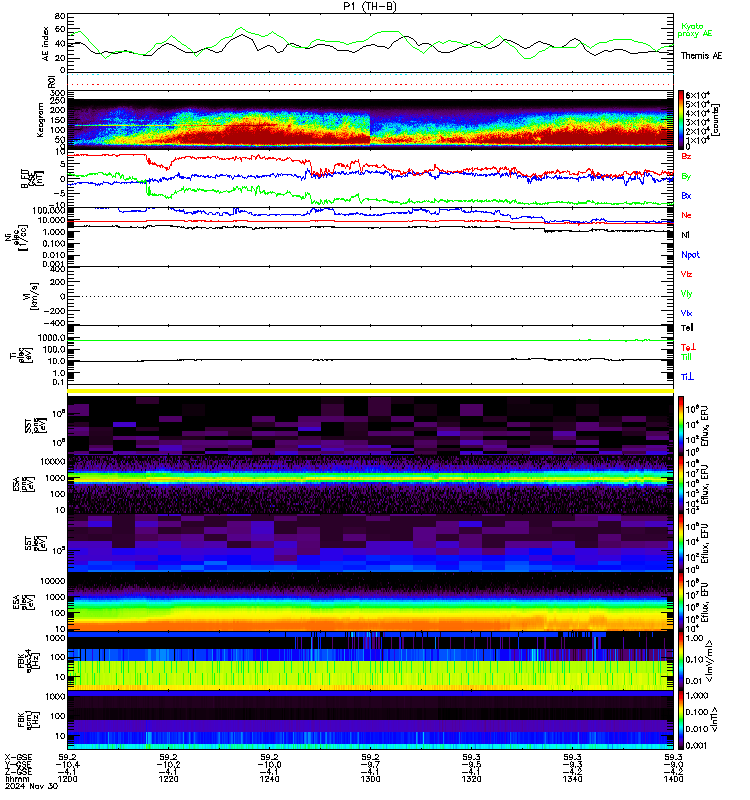This screenshot has height=800, width=750.
Task: Click the 1220 time tick label
Action: pyautogui.click(x=168, y=779)
